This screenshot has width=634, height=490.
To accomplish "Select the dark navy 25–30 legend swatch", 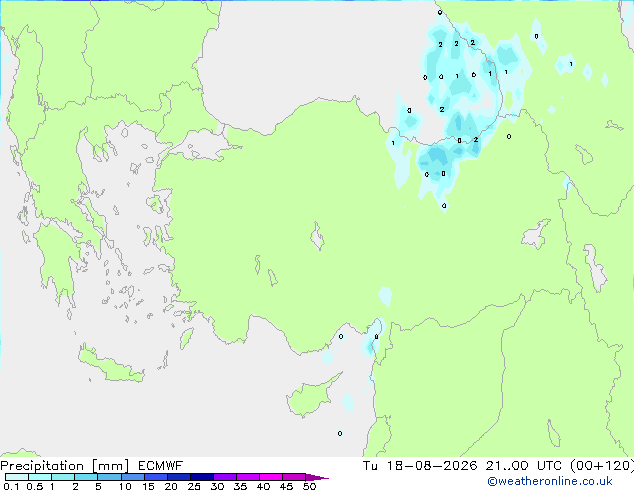I will [202, 477].
